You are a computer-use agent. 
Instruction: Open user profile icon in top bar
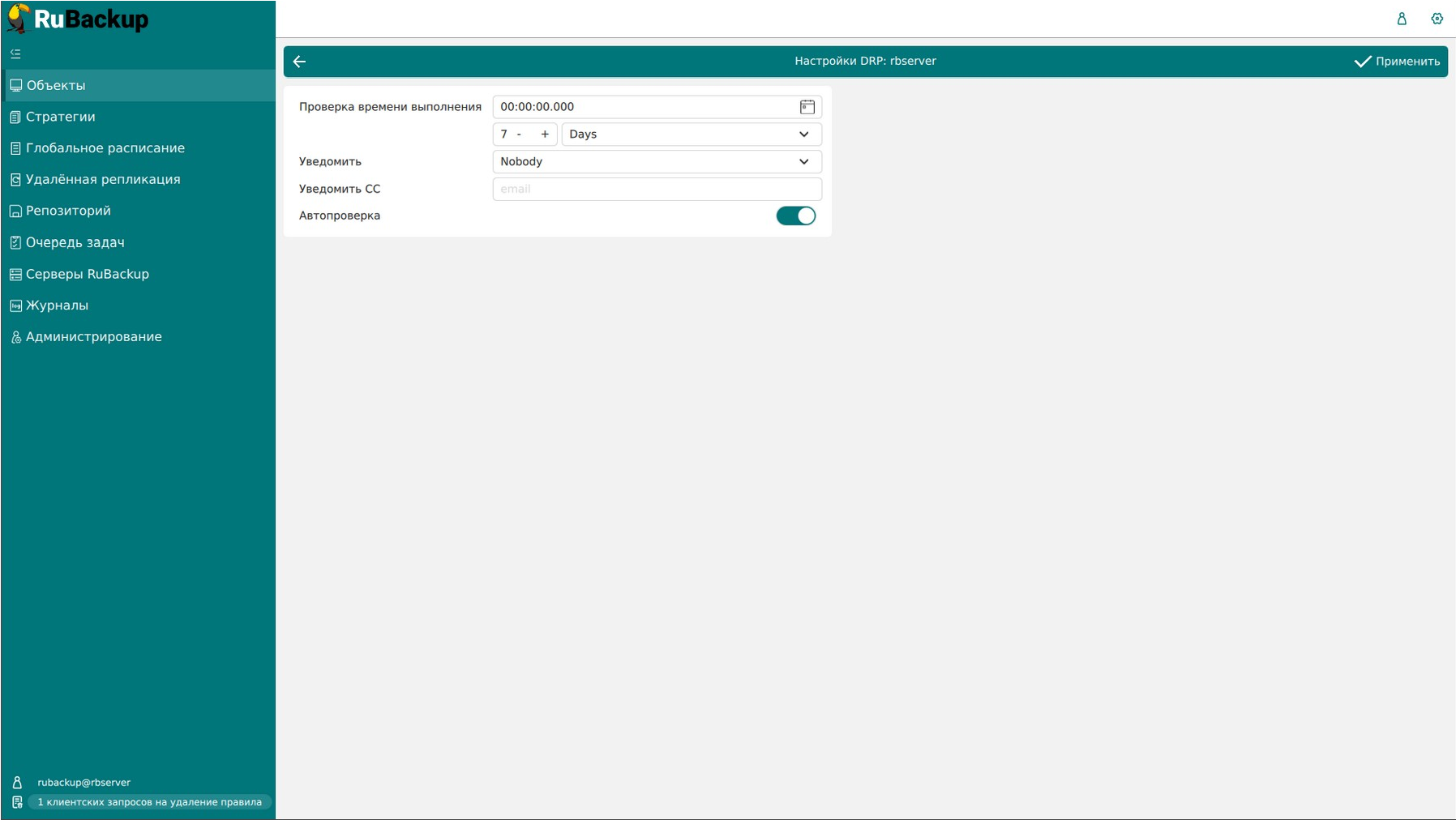pyautogui.click(x=1402, y=19)
